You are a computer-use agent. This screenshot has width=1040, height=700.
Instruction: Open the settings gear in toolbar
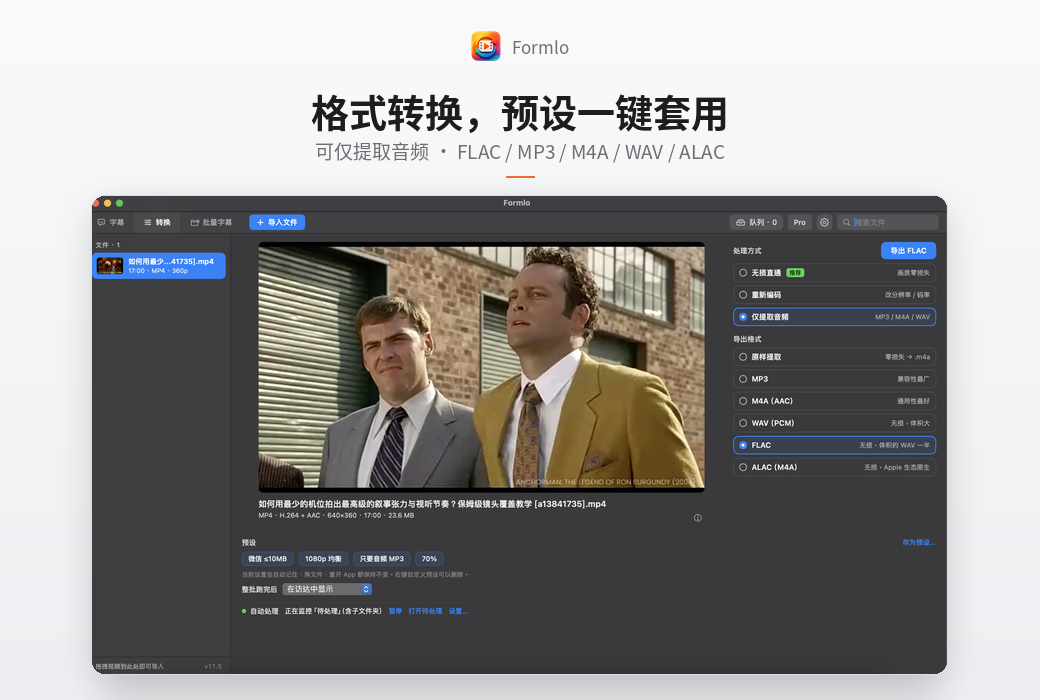(x=824, y=222)
